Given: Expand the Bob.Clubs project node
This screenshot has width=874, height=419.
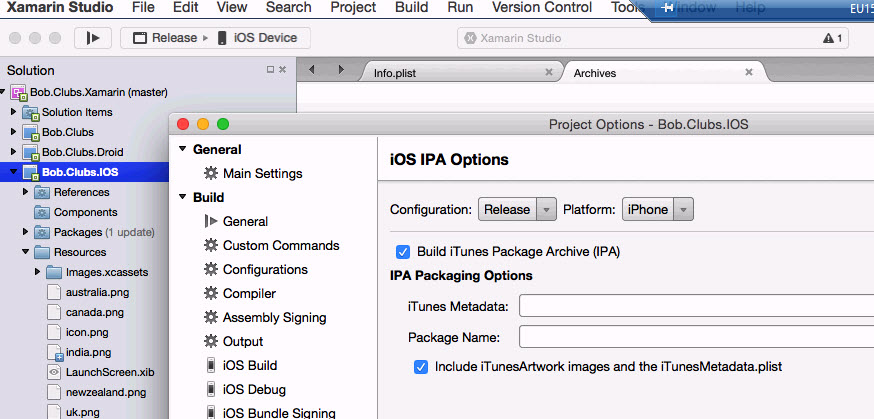Looking at the screenshot, I should tap(13, 132).
